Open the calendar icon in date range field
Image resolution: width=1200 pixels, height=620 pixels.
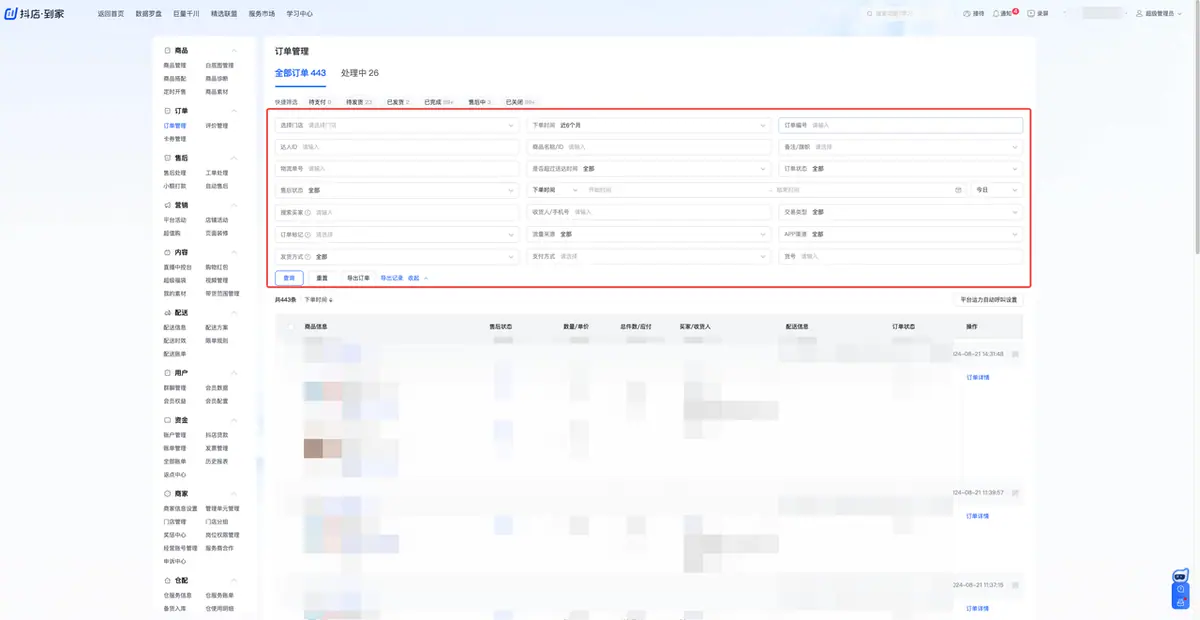958,190
